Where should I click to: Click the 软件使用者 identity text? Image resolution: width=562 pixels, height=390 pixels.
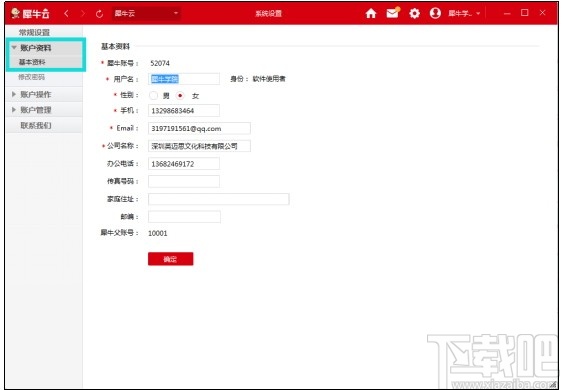[x=269, y=79]
